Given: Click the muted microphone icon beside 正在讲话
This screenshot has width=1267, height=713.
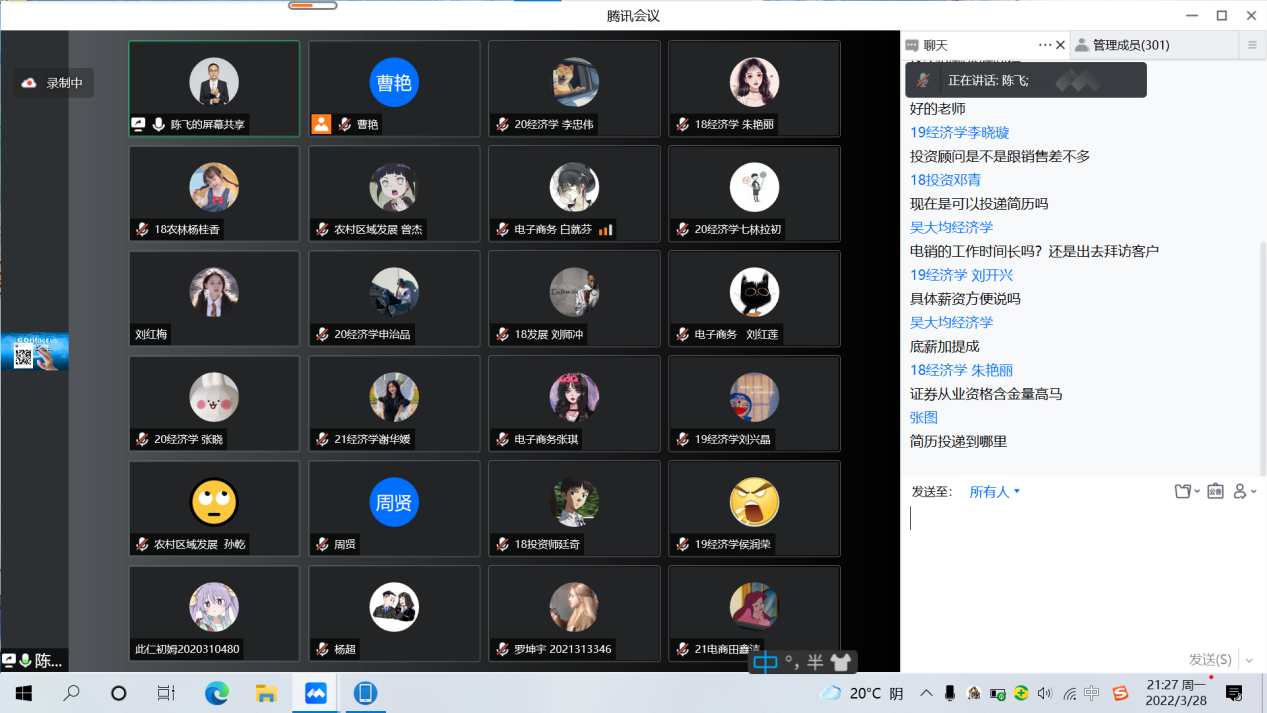Looking at the screenshot, I should 924,80.
